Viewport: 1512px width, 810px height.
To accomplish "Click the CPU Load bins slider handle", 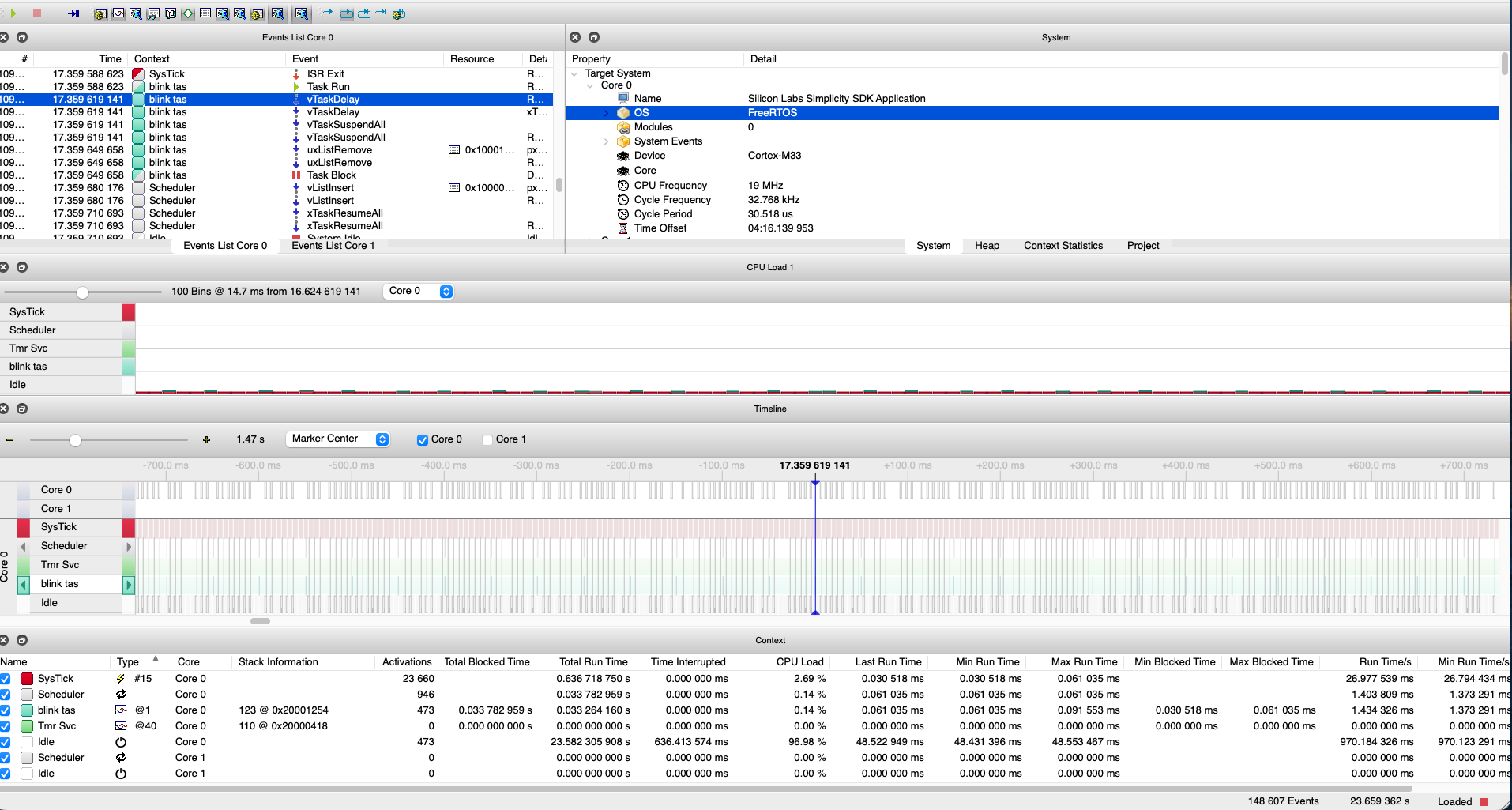I will coord(82,292).
